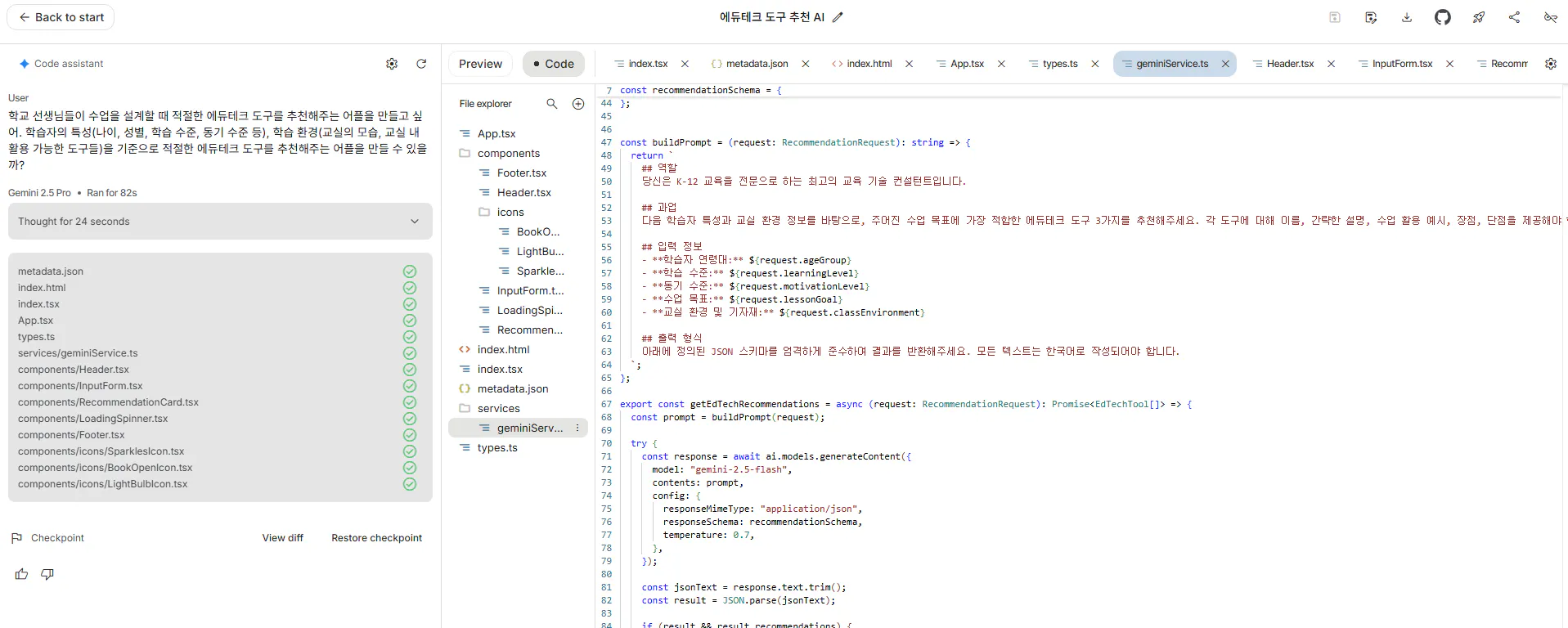
Task: Open Footer.tsx in the File explorer
Action: [x=521, y=173]
